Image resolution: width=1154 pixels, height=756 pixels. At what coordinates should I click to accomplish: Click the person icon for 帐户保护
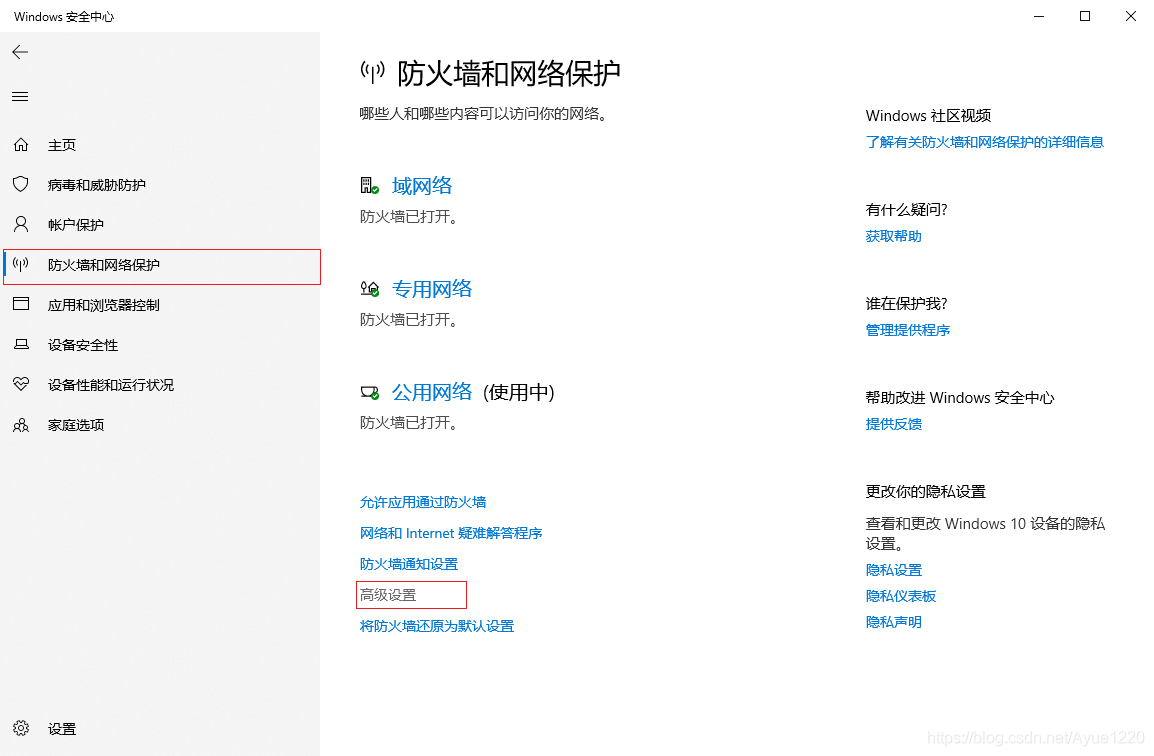click(x=21, y=225)
